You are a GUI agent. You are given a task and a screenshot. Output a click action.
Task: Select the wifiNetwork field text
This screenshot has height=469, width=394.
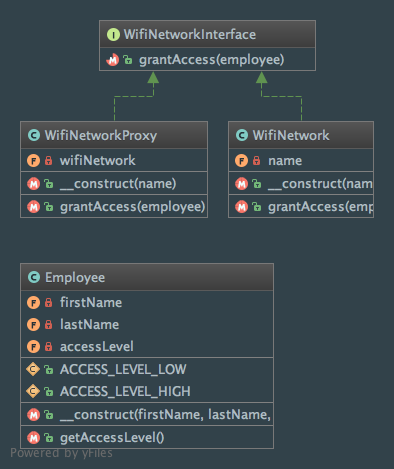98,161
